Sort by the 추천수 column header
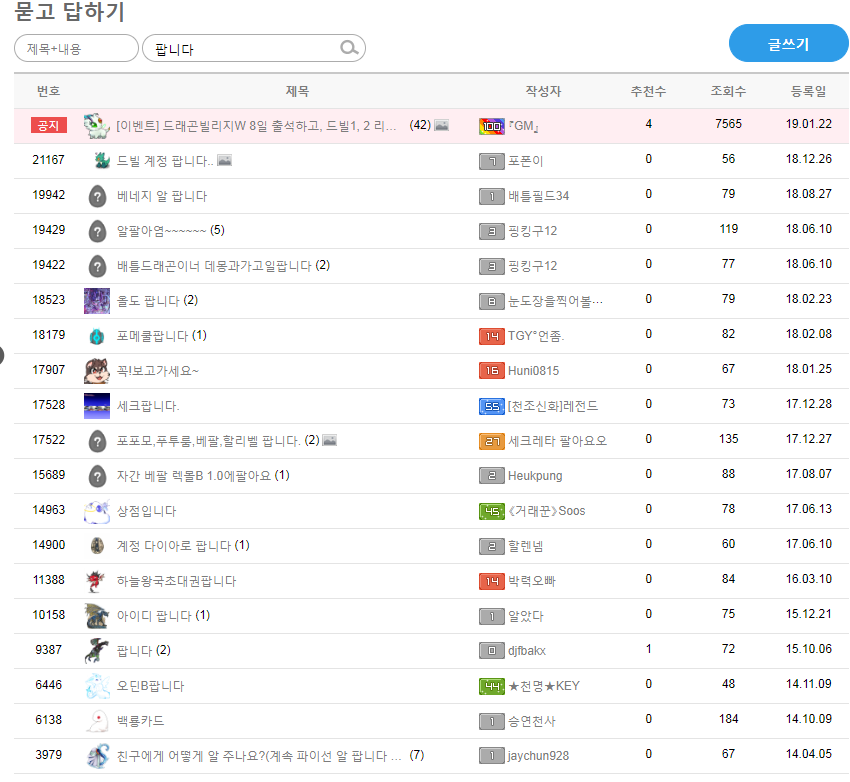This screenshot has width=850, height=782. [648, 91]
